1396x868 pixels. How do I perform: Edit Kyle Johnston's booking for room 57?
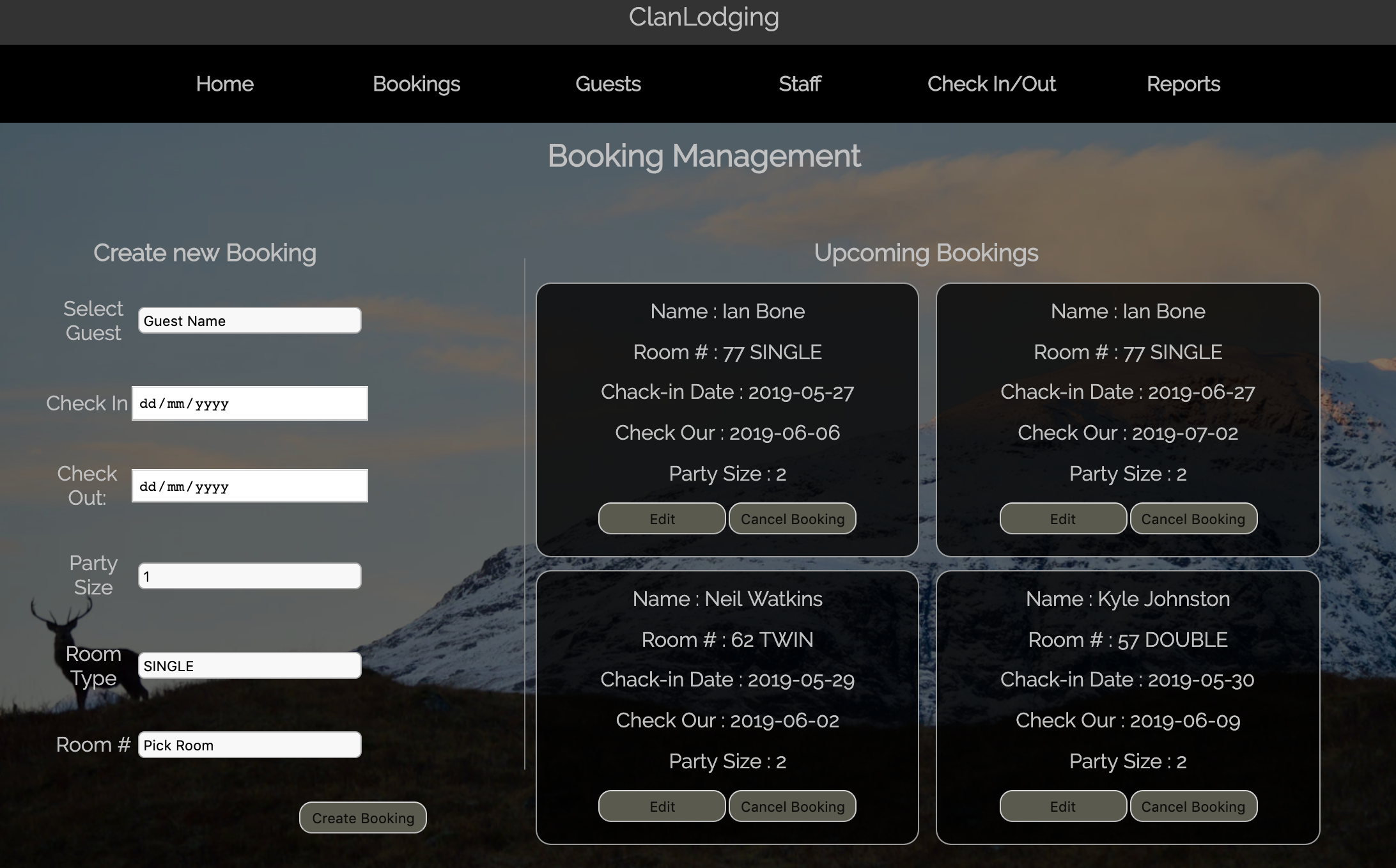[1062, 806]
